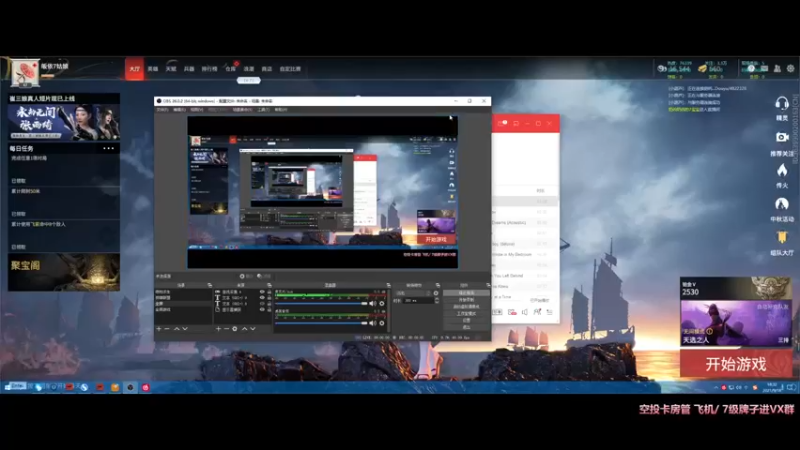Open the 永劫无间 promotional banner
Viewport: 800px width, 450px height.
[64, 122]
